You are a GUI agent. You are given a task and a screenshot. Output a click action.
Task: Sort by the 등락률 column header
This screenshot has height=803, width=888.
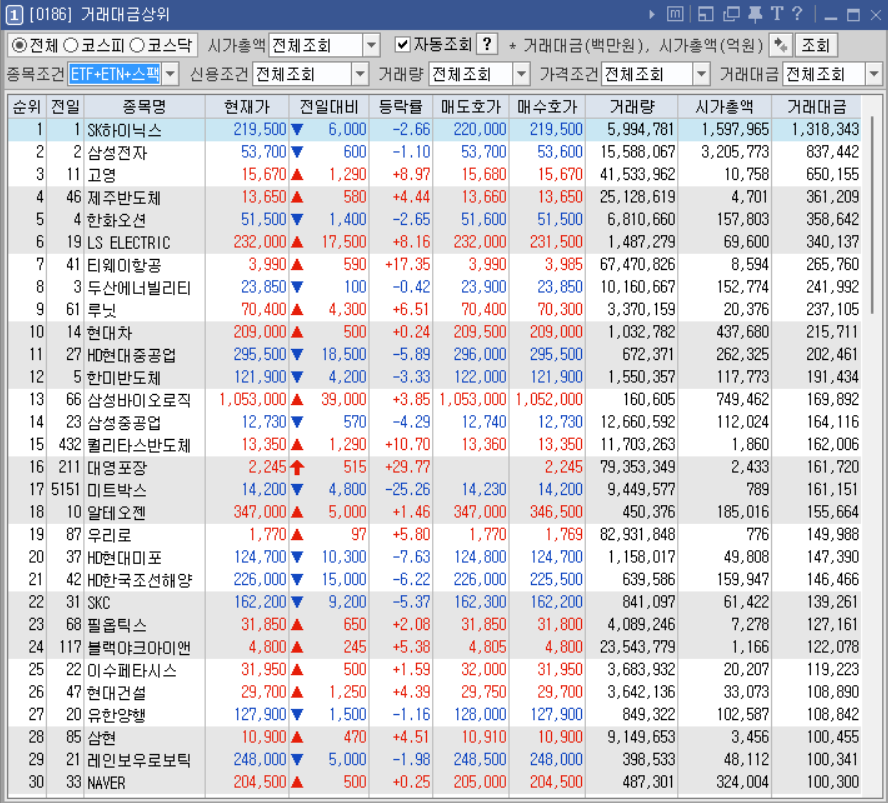(400, 106)
